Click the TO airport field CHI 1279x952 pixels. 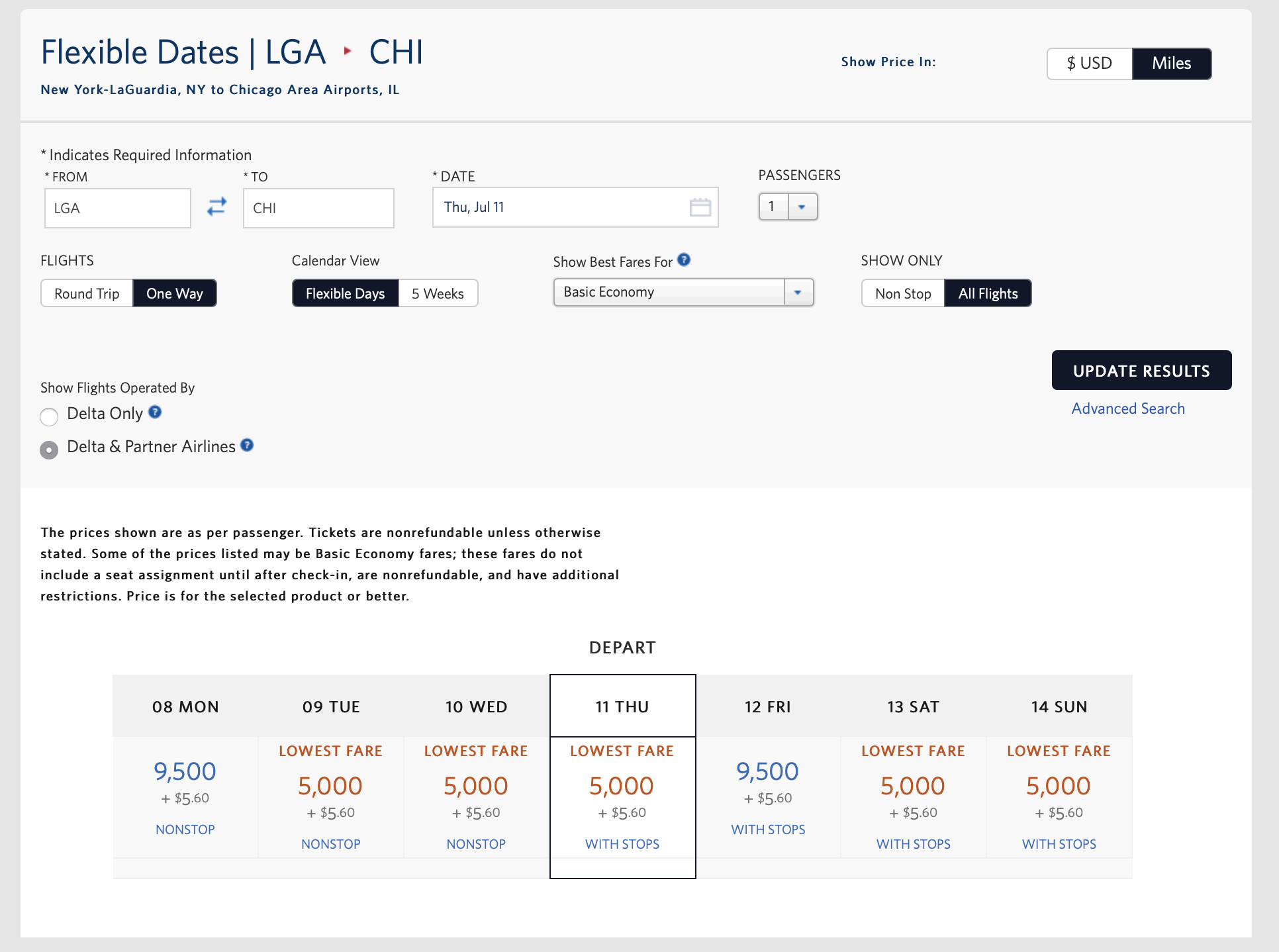318,208
